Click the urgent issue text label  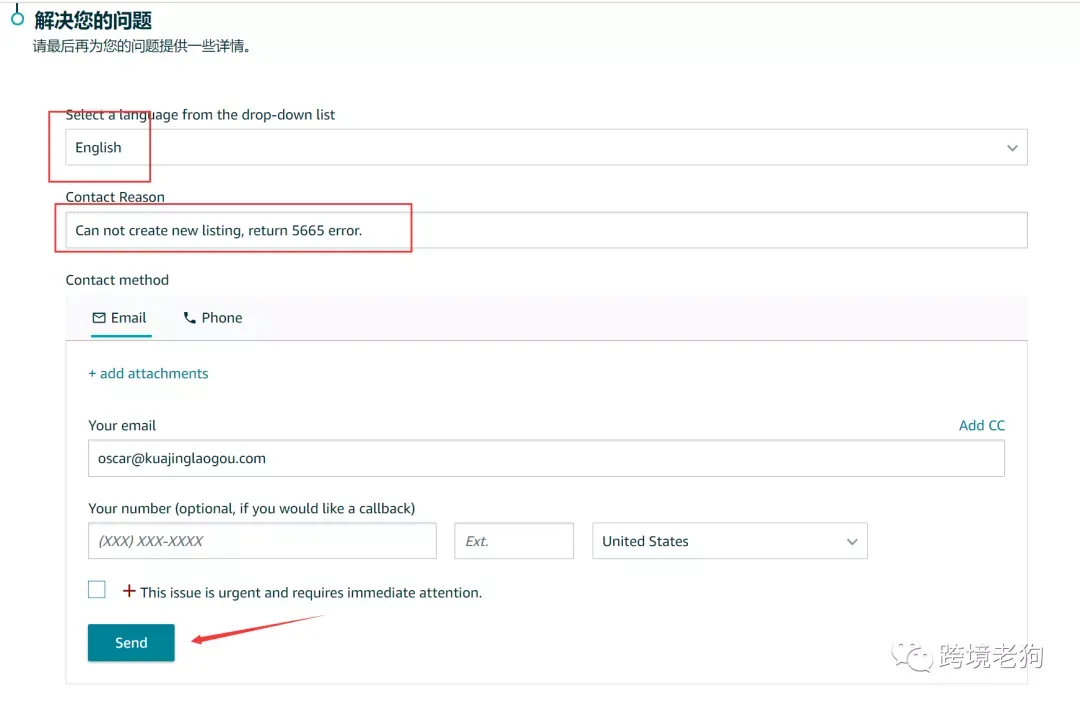pos(311,592)
